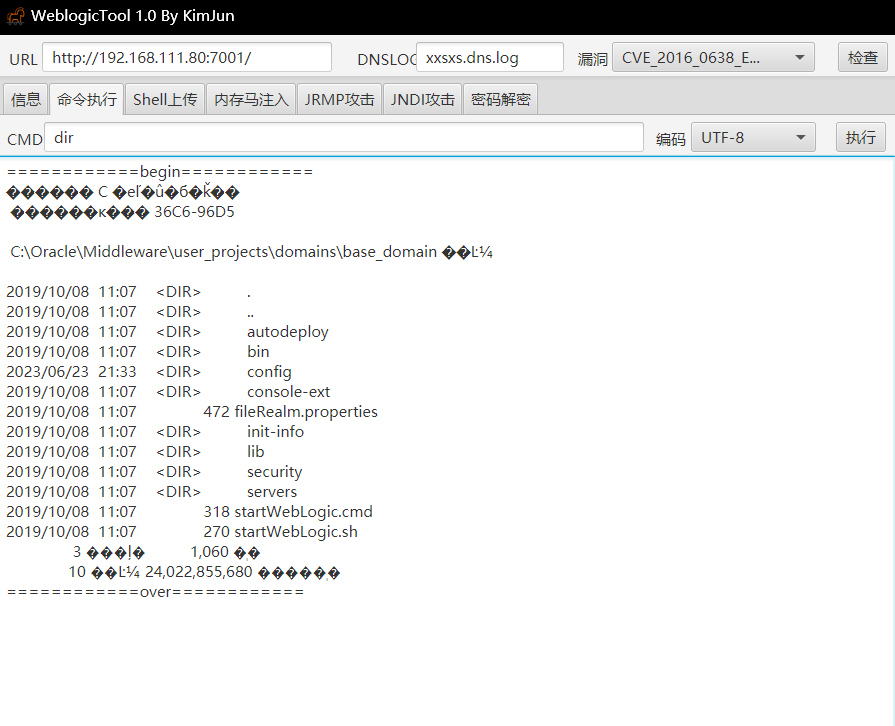895x726 pixels.
Task: Click the lib directory entry
Action: (256, 451)
